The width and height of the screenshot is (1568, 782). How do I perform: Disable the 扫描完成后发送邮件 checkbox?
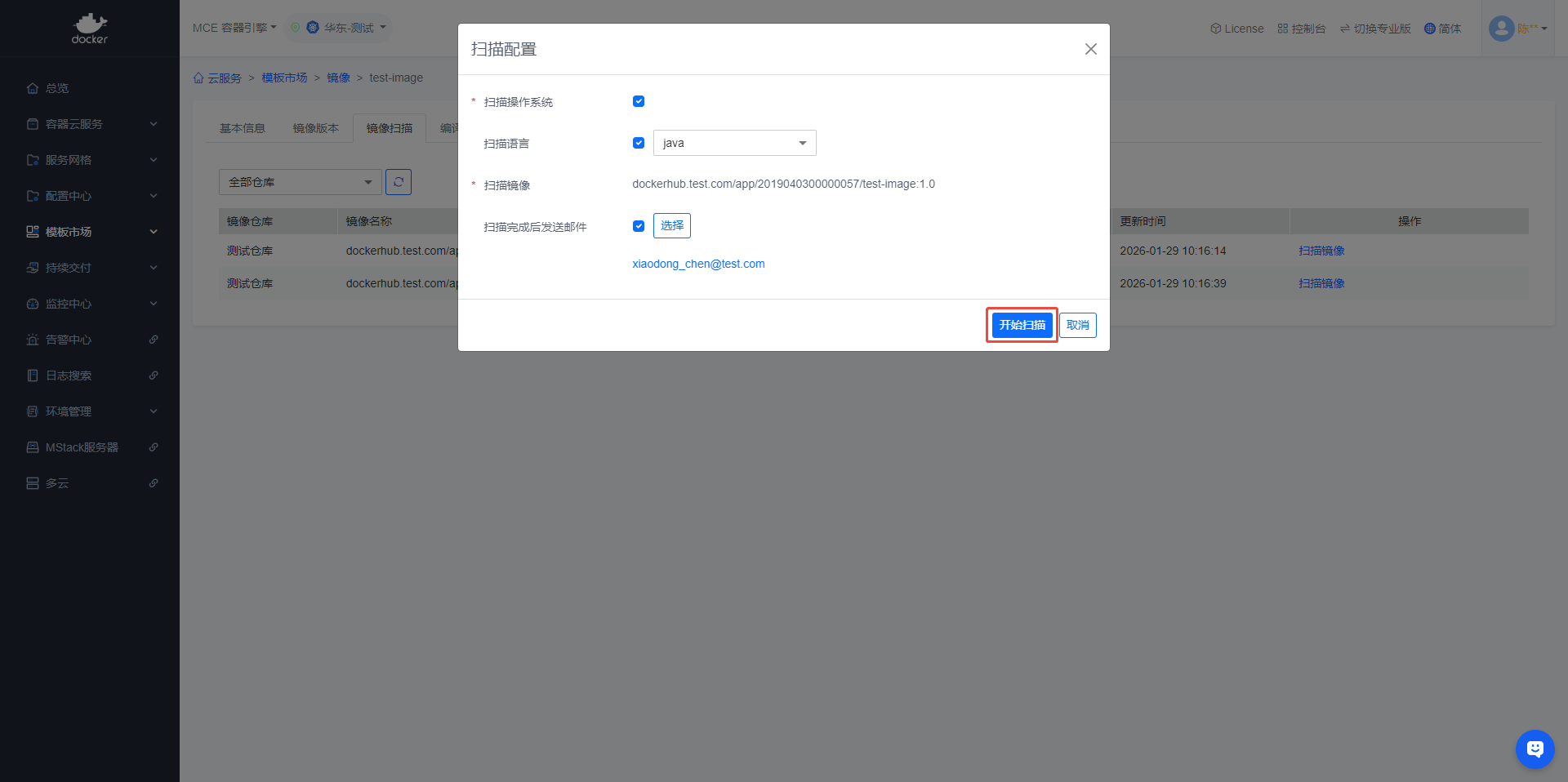coord(639,226)
